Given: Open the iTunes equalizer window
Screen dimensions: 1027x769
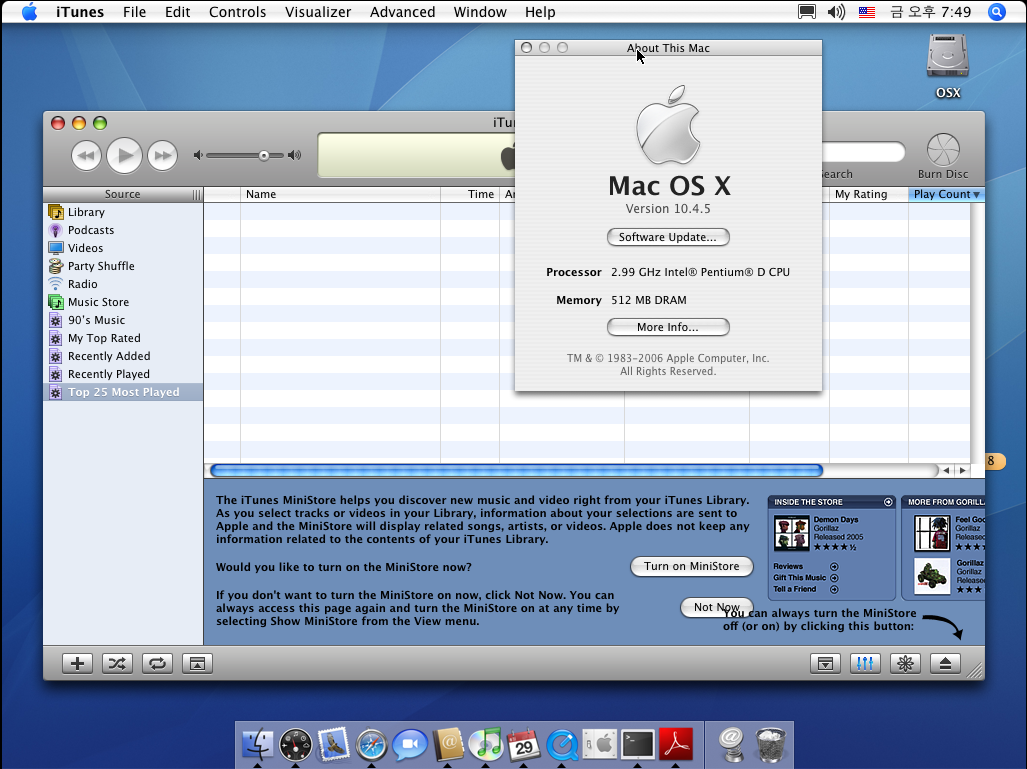Looking at the screenshot, I should pos(865,664).
